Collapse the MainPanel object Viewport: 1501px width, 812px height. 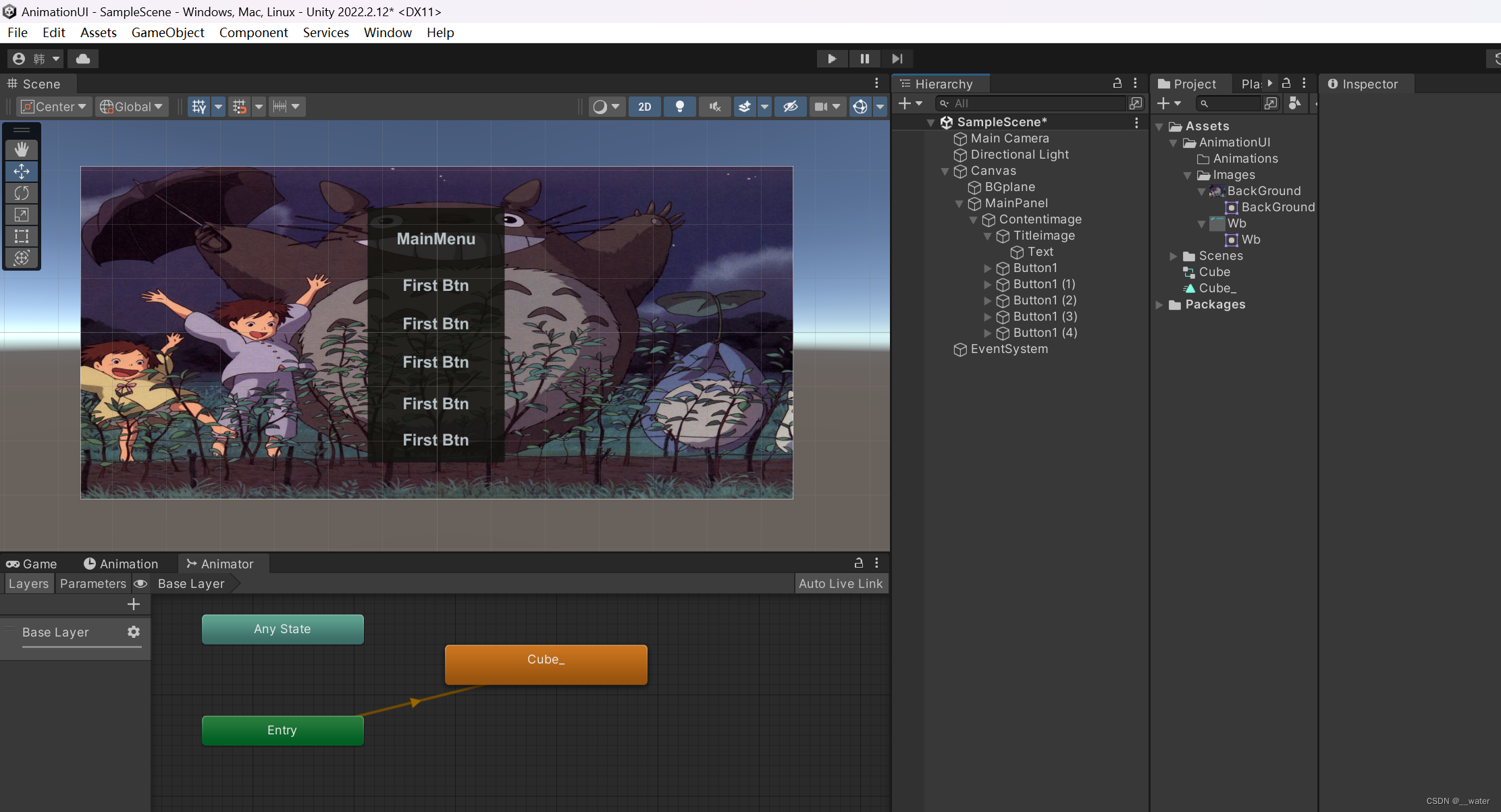959,204
